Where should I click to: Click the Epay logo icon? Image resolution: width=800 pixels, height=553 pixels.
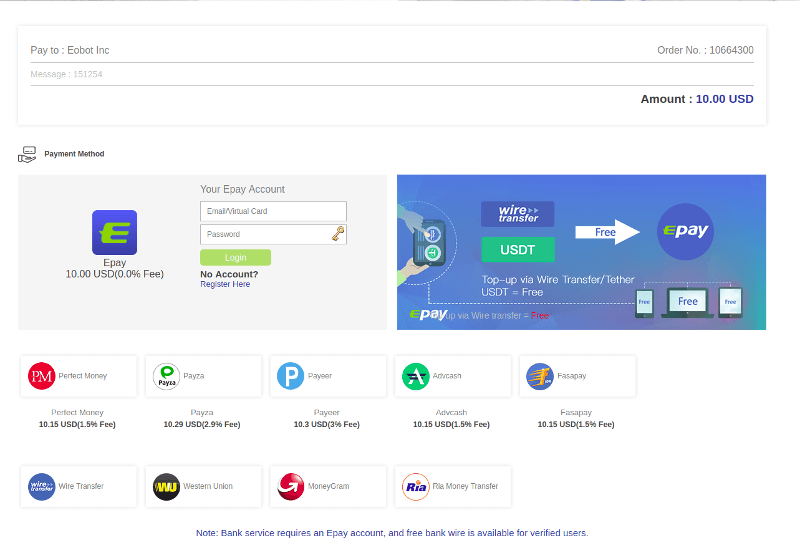pos(114,232)
